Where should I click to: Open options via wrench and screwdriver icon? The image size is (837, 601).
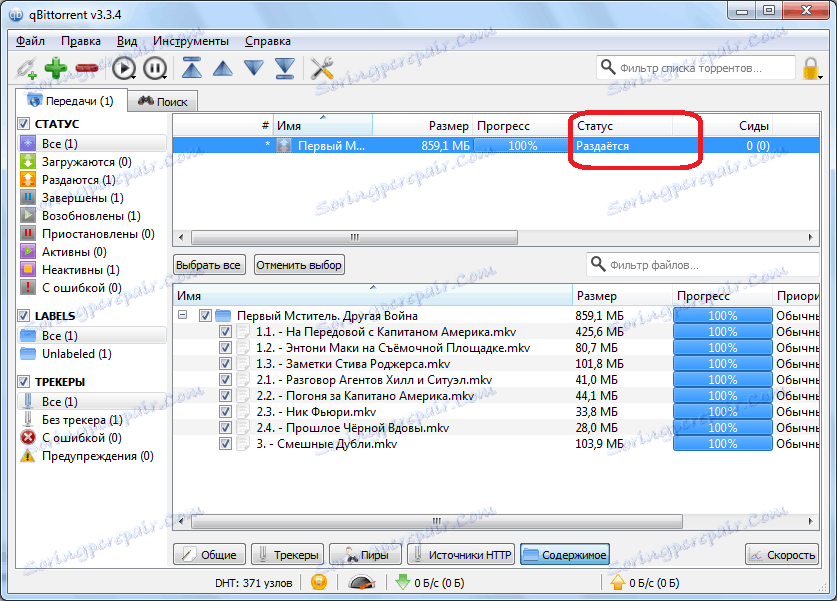click(x=322, y=68)
